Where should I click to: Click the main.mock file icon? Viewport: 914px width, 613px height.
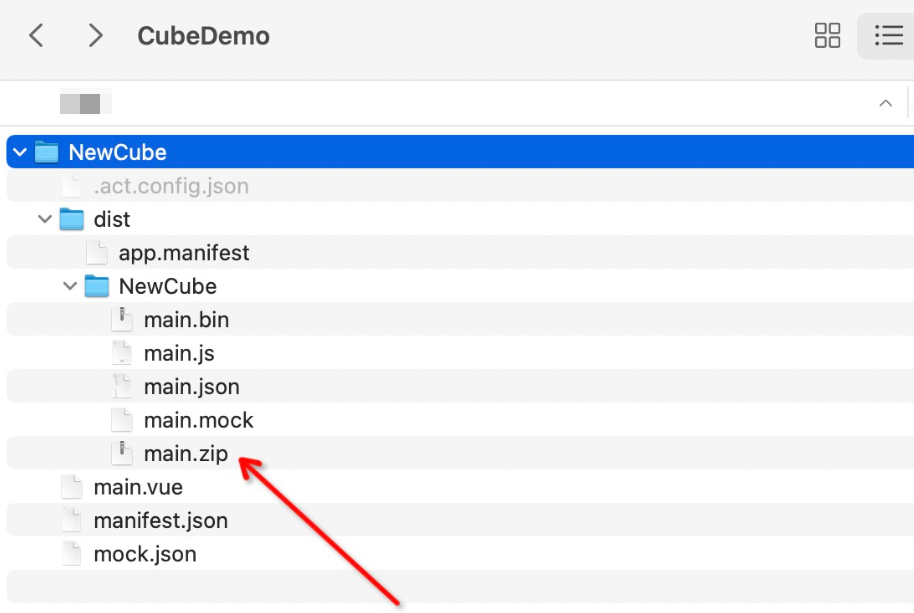[122, 420]
